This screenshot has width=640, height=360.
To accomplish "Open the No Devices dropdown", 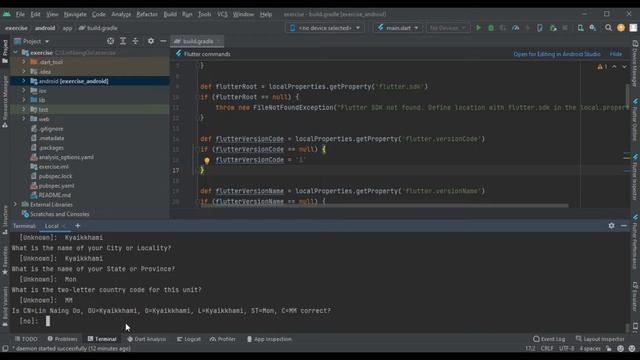I will point(447,28).
